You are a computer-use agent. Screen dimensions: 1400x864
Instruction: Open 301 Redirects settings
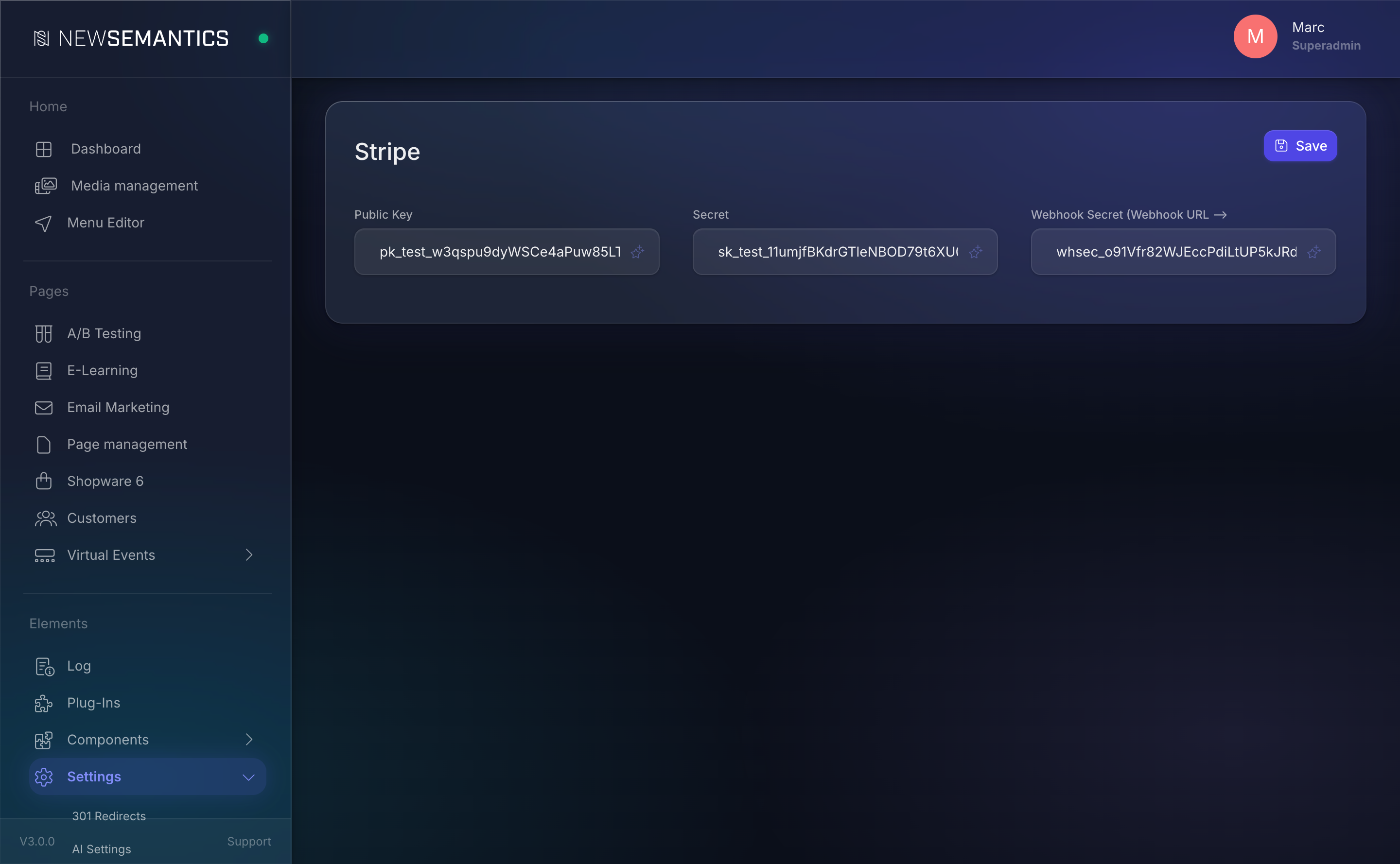pyautogui.click(x=108, y=816)
